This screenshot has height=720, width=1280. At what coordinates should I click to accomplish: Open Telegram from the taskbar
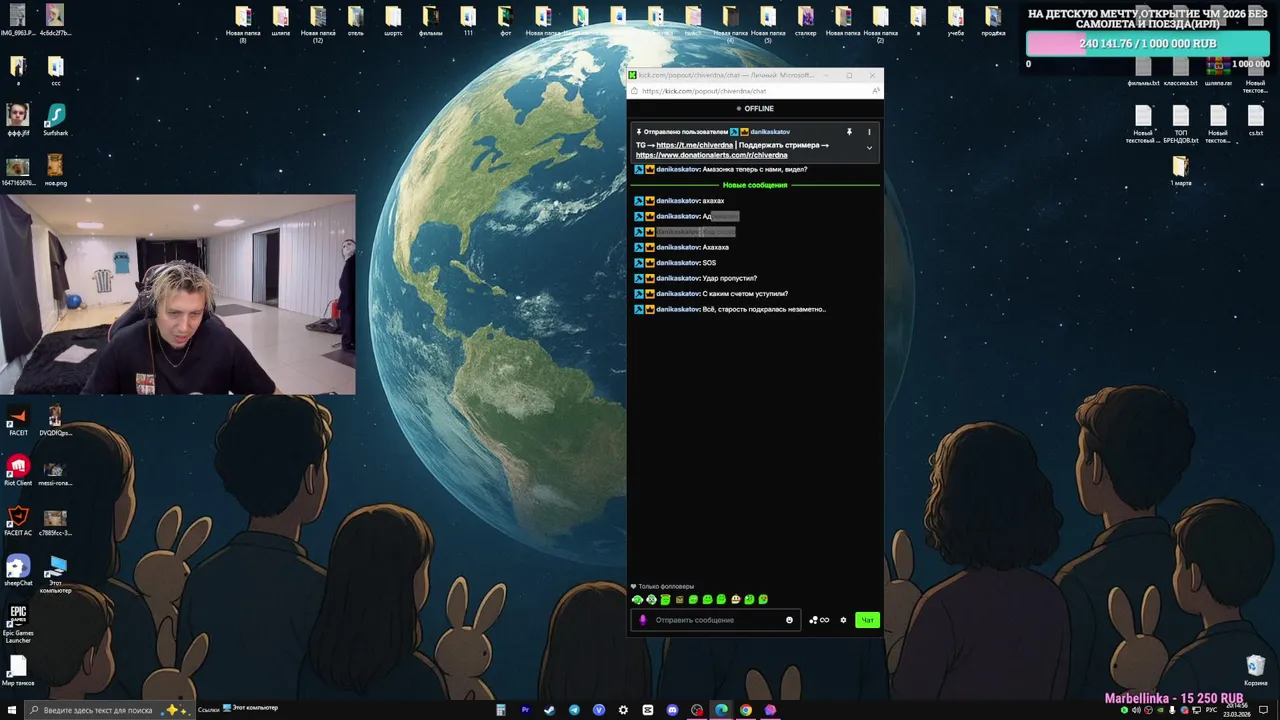574,710
